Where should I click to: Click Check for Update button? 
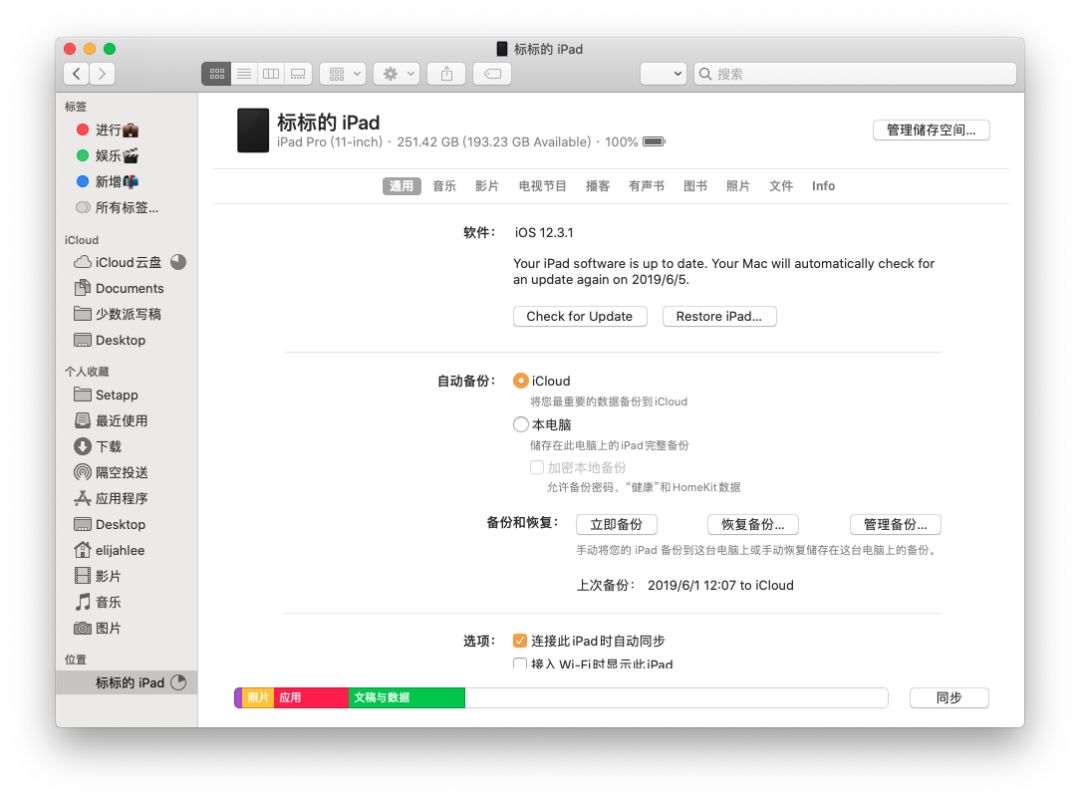click(580, 316)
